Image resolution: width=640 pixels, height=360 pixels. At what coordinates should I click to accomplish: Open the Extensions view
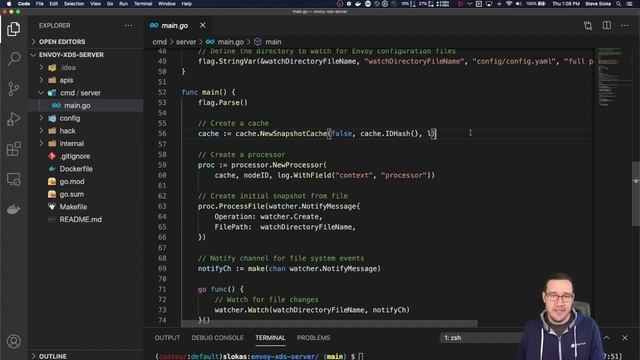13,149
